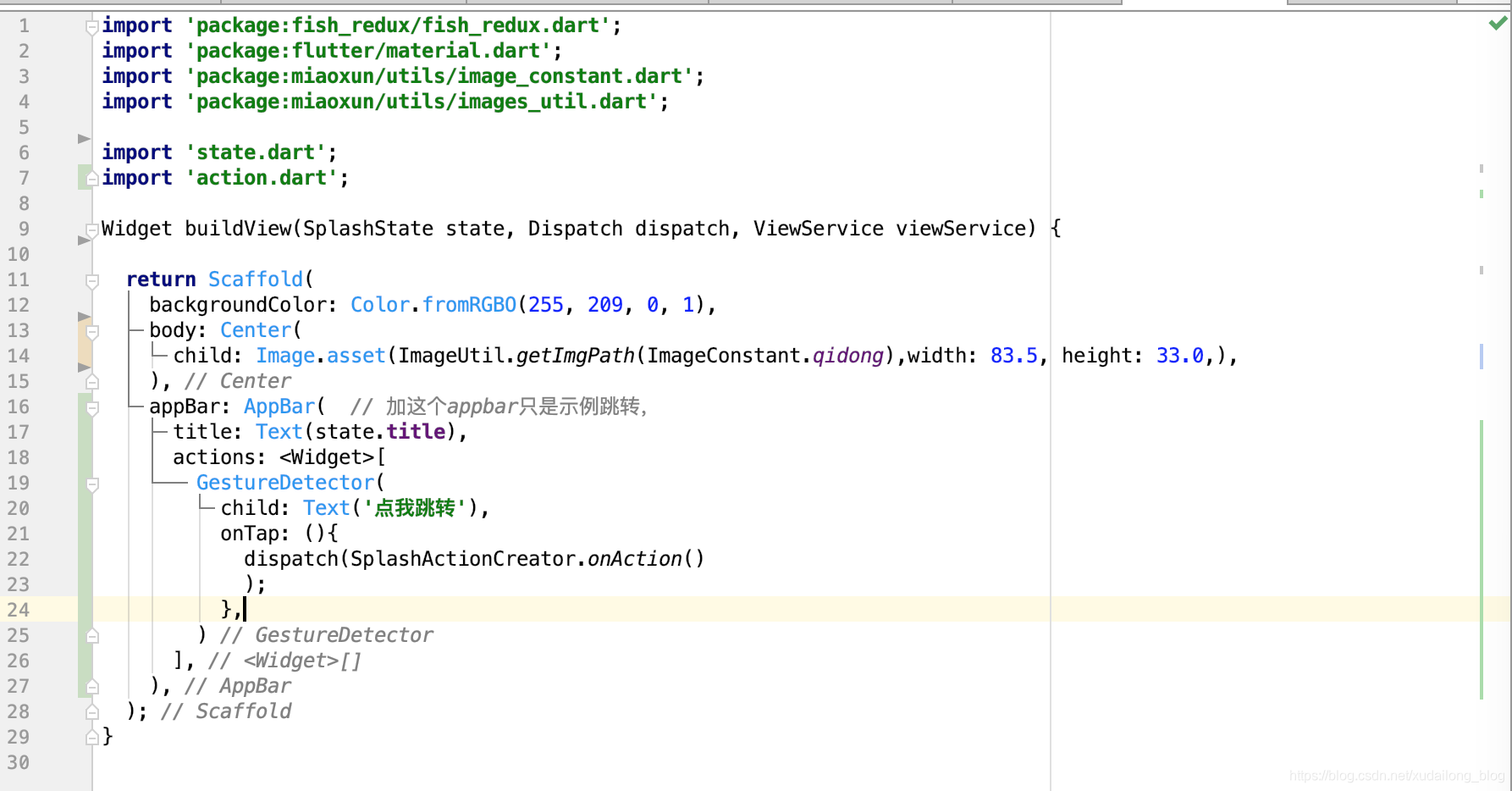Fold the GestureDetector block at line 19
Screen dimensions: 1512x791
click(x=92, y=484)
